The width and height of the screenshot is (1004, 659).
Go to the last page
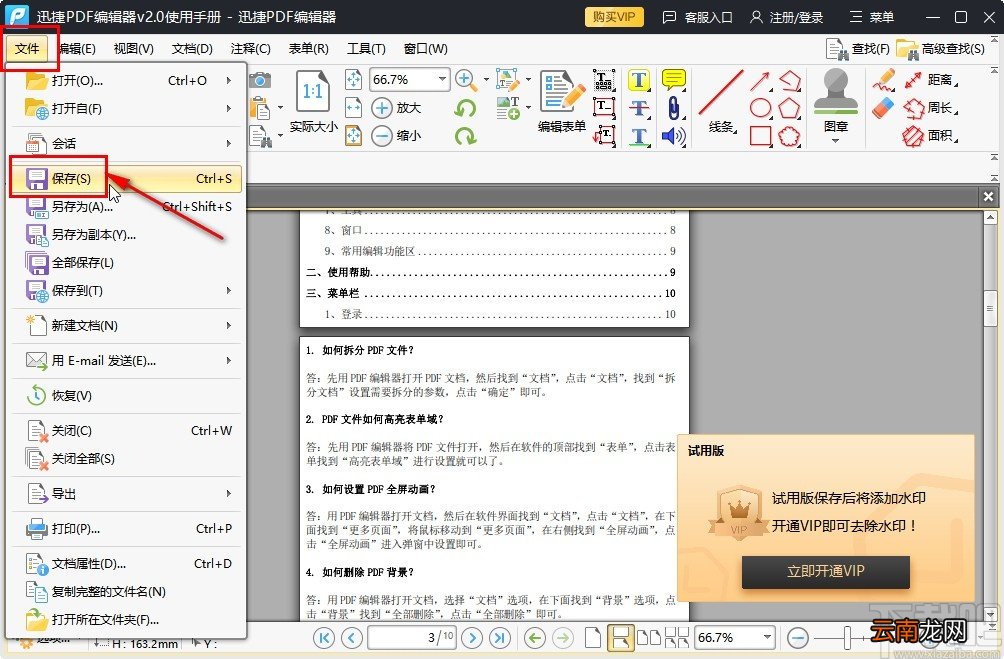499,637
